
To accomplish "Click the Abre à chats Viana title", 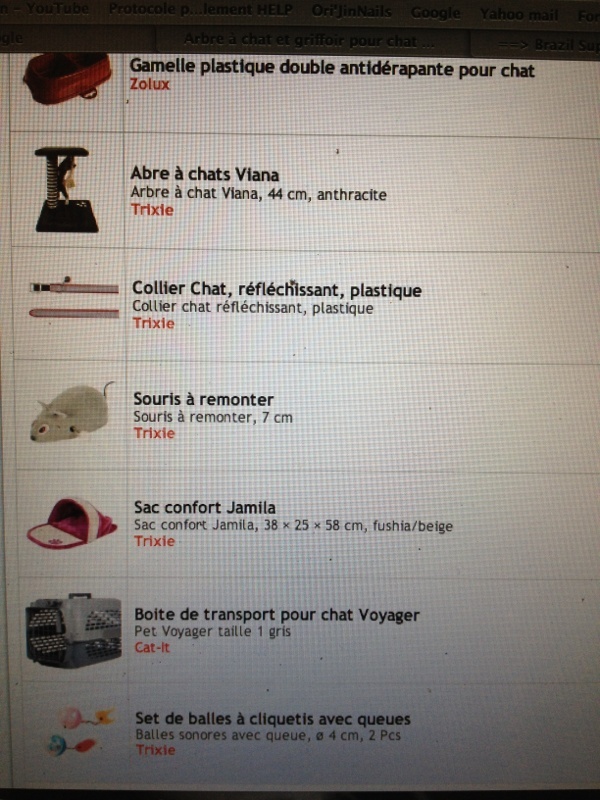I will point(205,174).
